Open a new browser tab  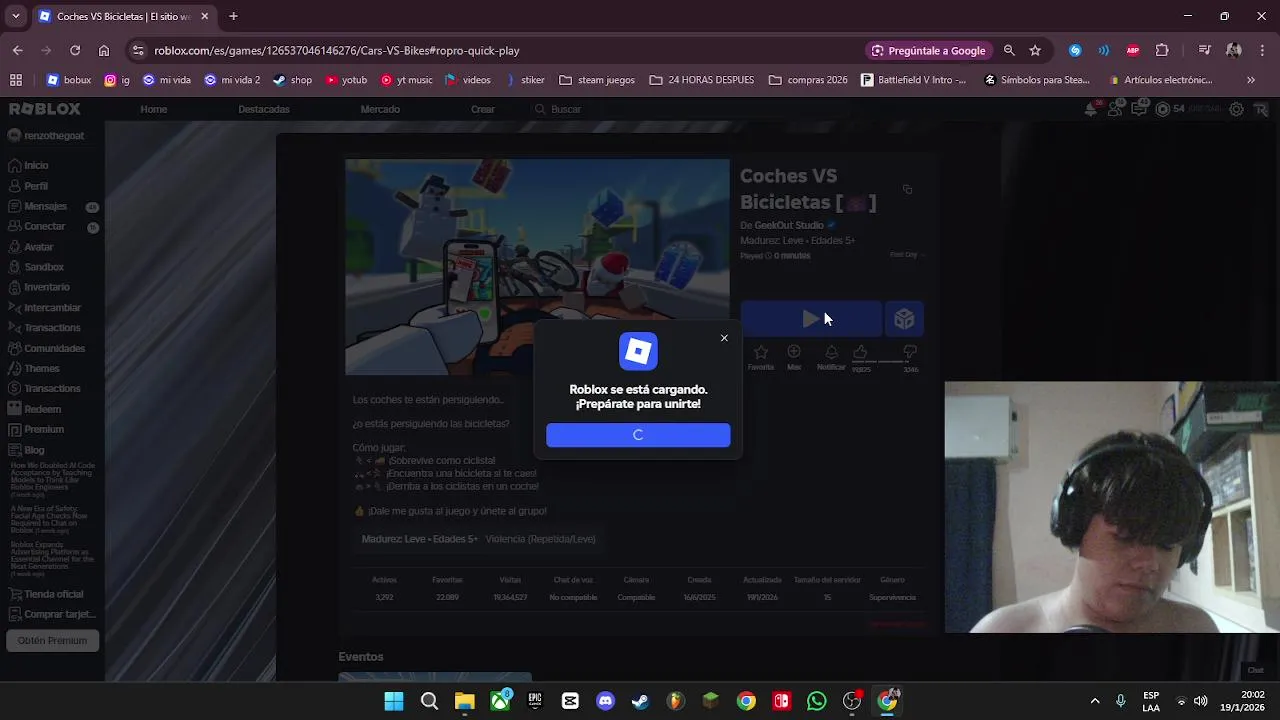pos(233,16)
